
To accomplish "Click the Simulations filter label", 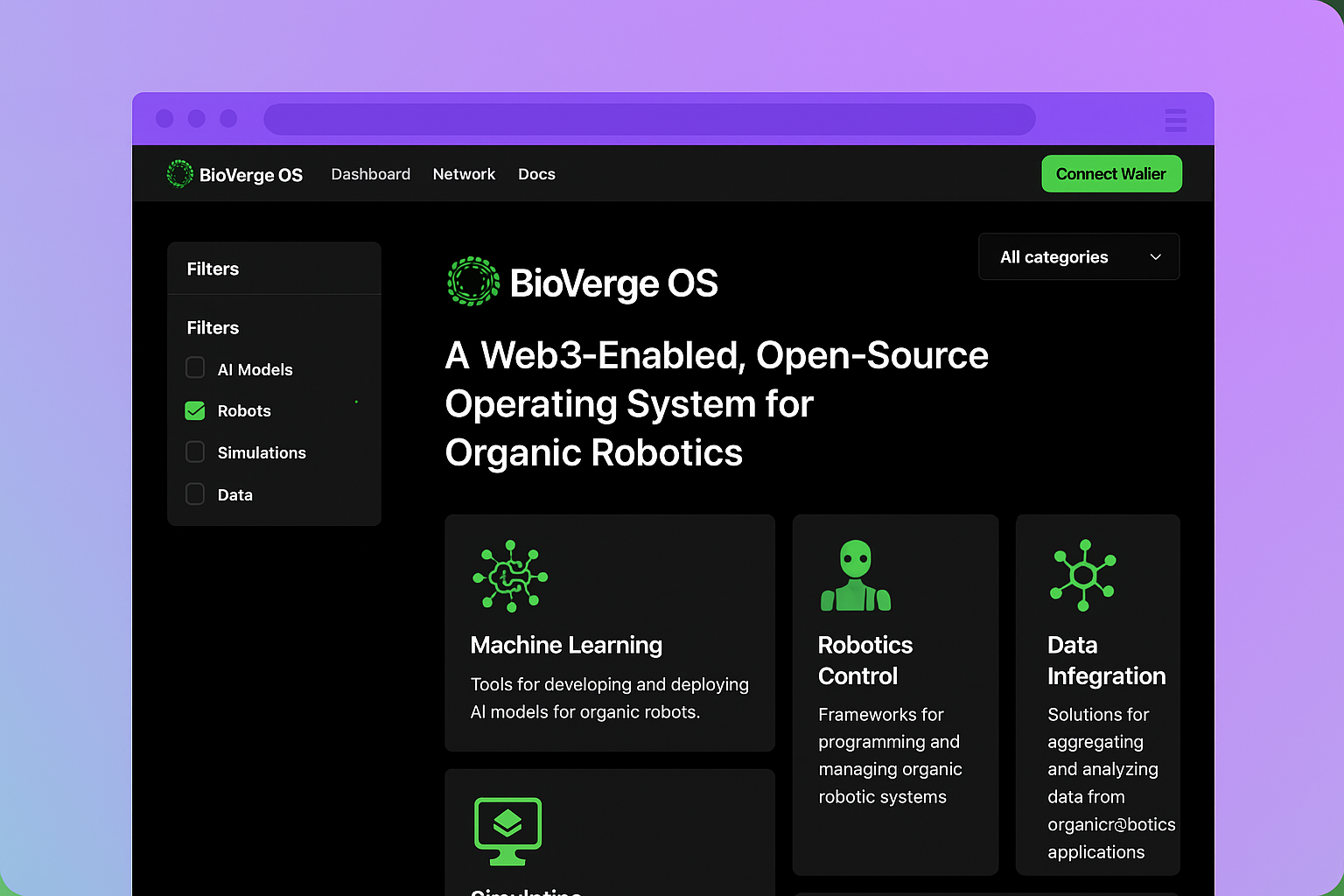I will click(x=262, y=452).
